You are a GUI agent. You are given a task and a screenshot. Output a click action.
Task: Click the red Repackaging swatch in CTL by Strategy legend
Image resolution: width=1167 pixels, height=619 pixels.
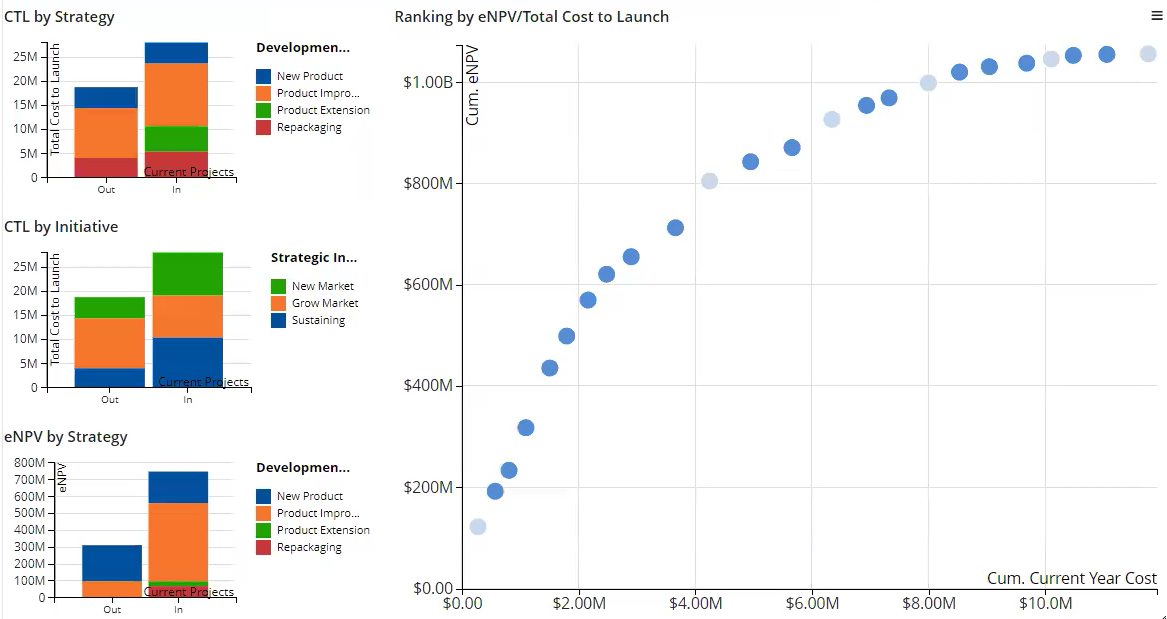(263, 127)
